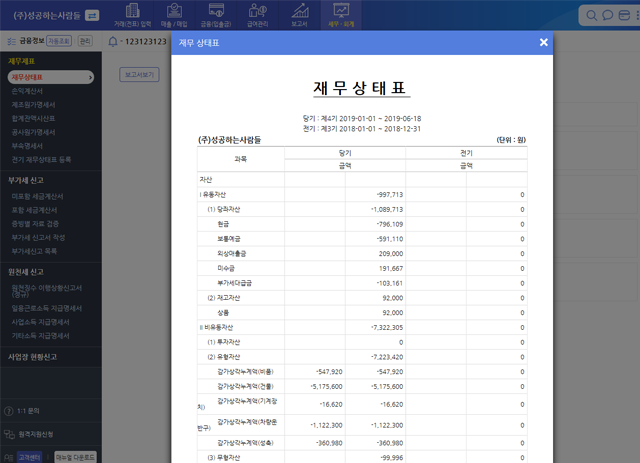The width and height of the screenshot is (640, 463).
Task: Open 원격지원신청 link
Action: click(x=36, y=434)
